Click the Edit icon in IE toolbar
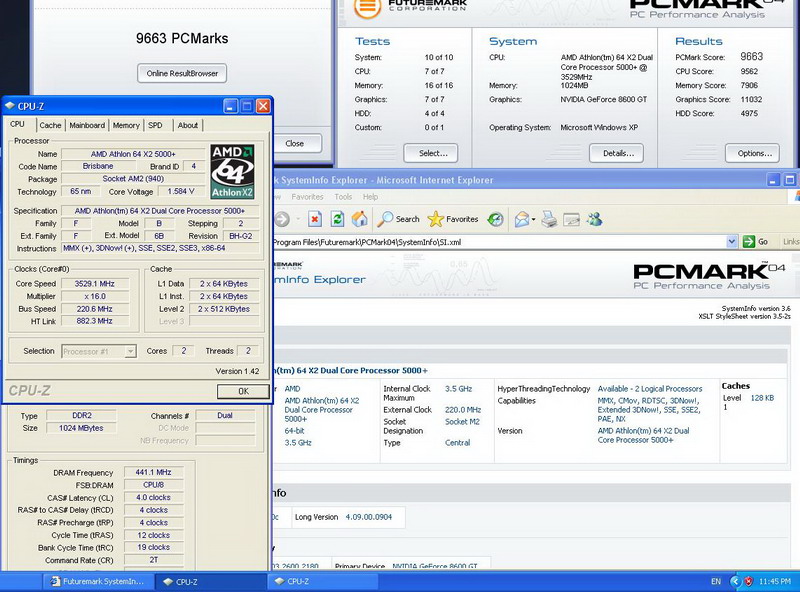 (x=571, y=219)
